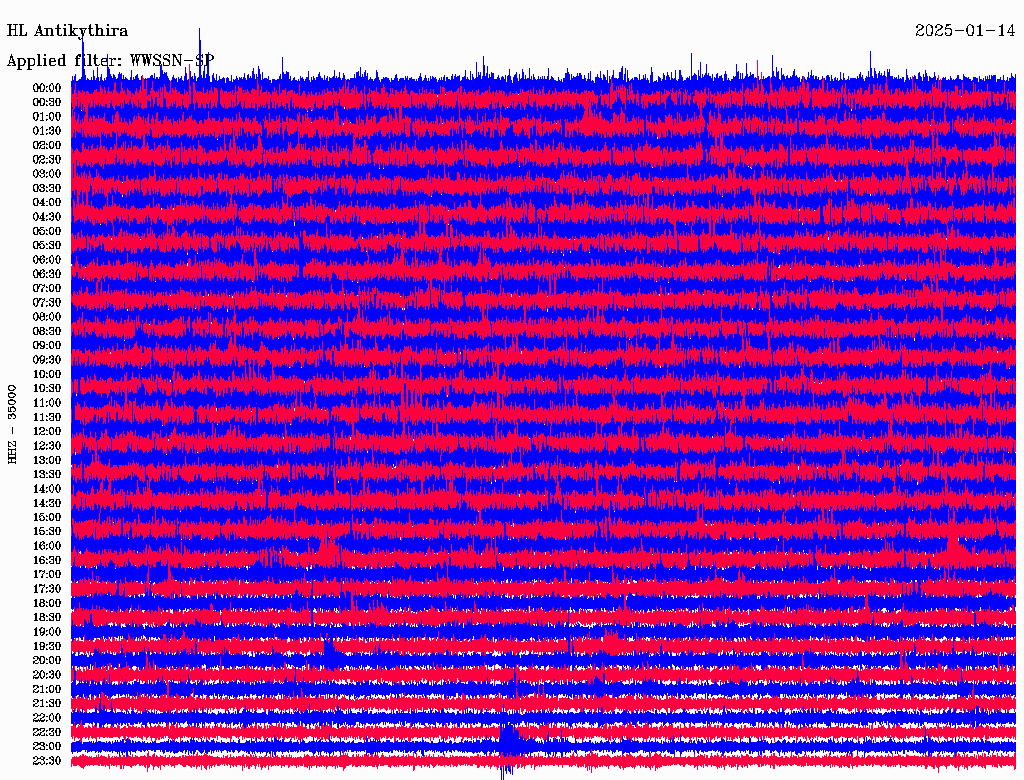Select the 23:30 time label

(x=47, y=761)
